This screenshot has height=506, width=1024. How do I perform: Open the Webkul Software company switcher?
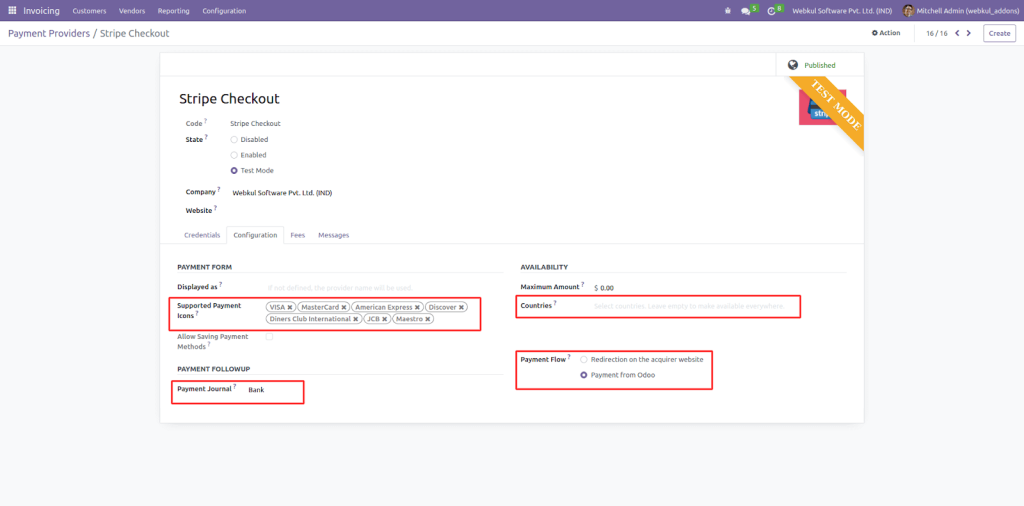[841, 11]
